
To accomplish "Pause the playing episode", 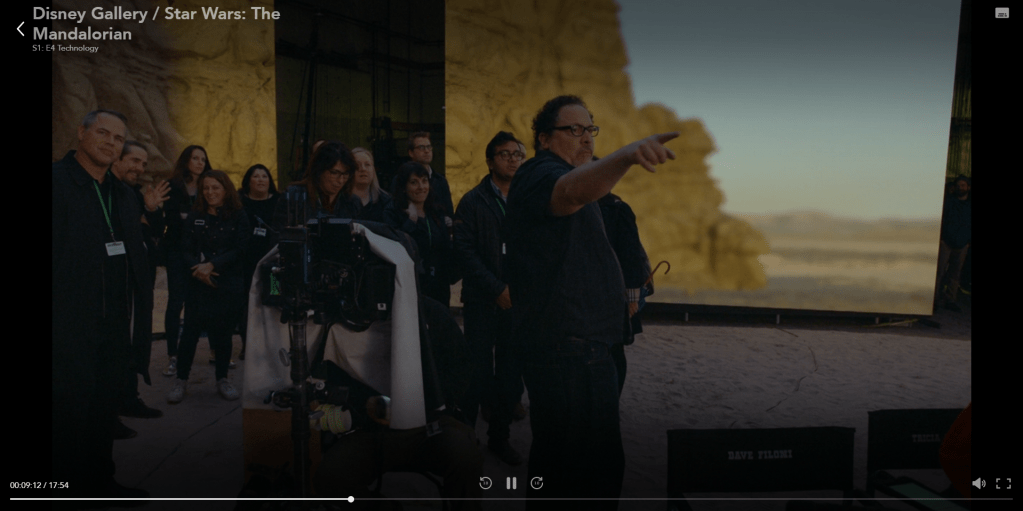I will [511, 483].
